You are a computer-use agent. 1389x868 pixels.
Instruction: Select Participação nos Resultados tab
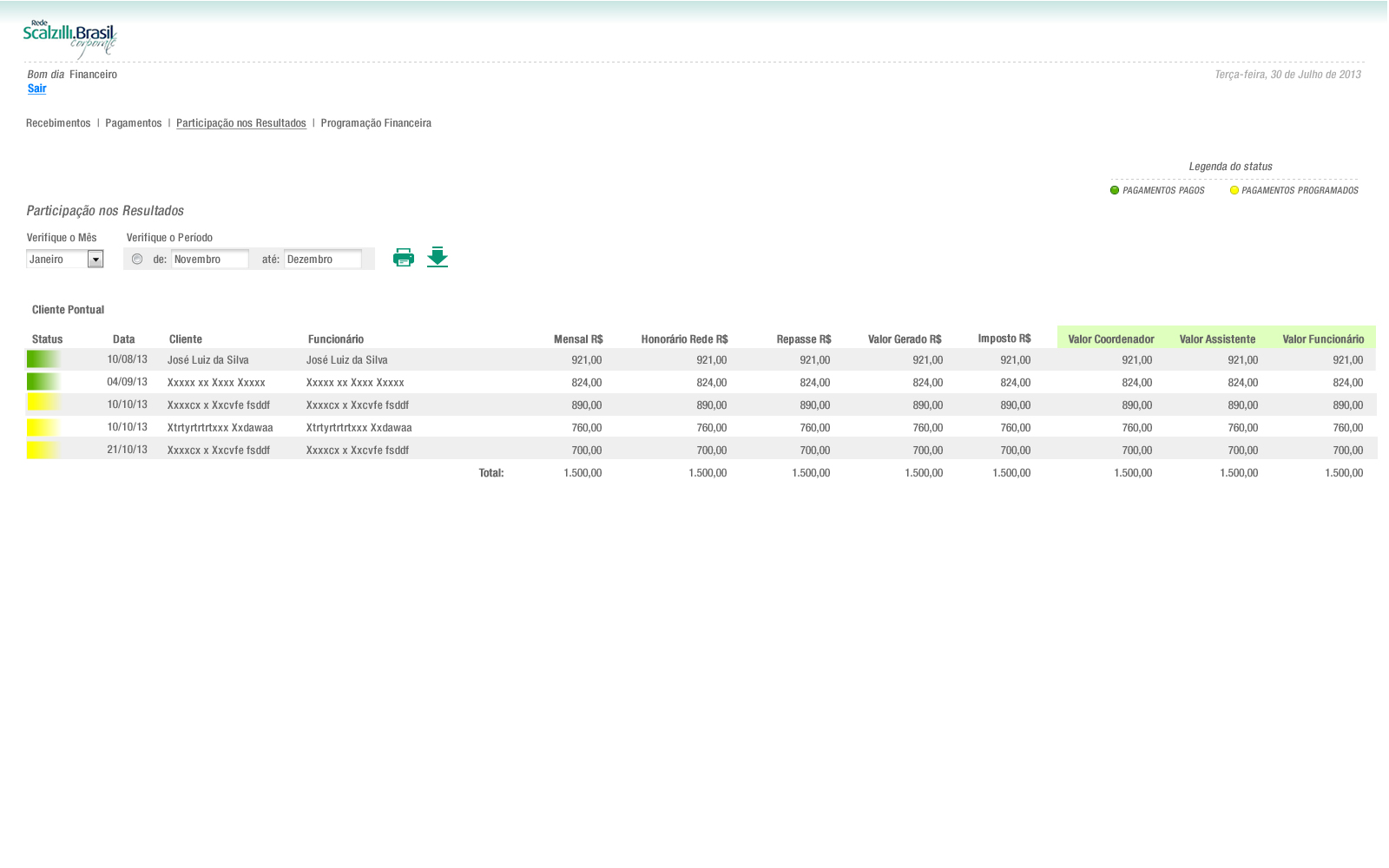pyautogui.click(x=240, y=123)
